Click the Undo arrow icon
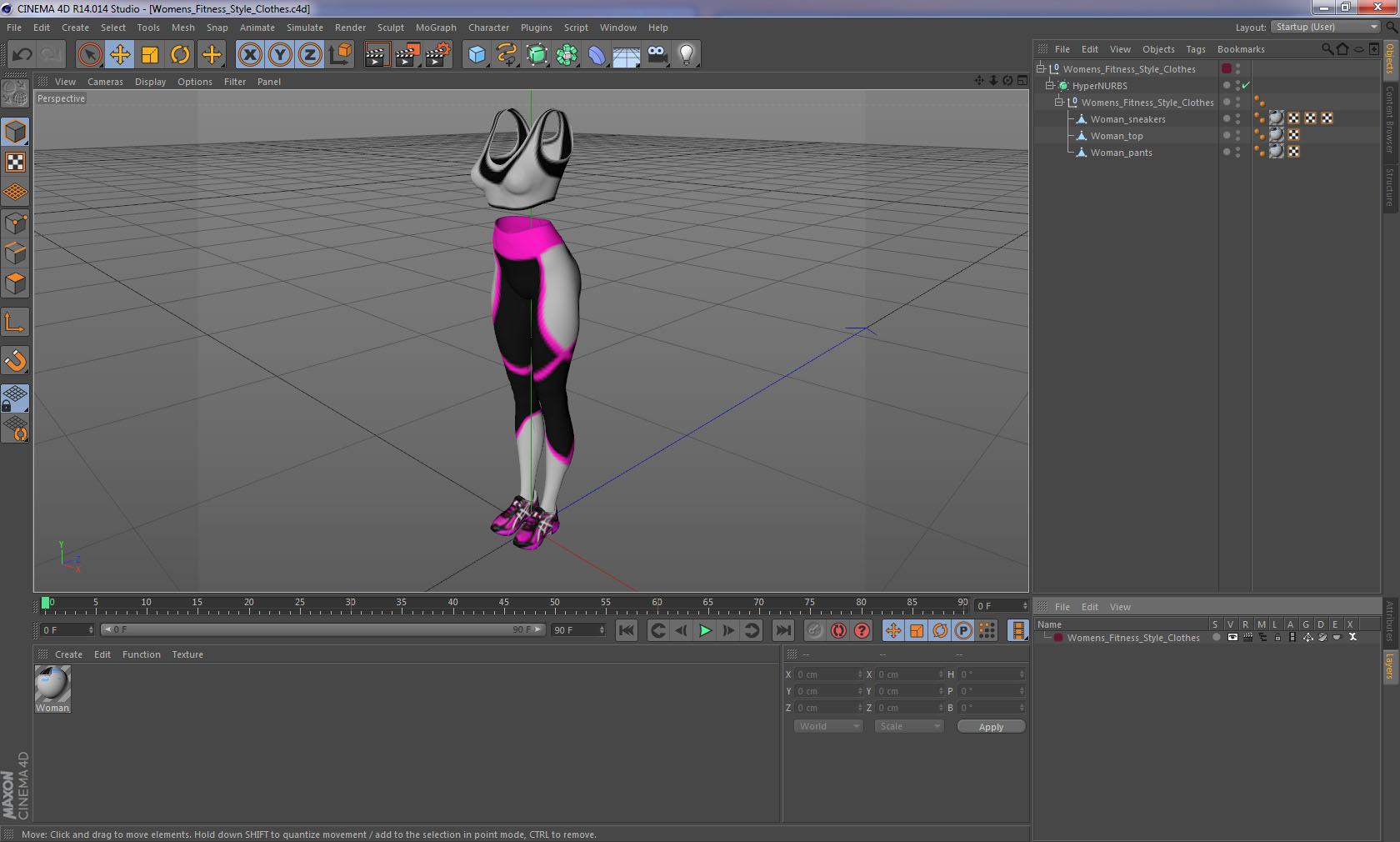Viewport: 1400px width, 842px height. [x=22, y=55]
